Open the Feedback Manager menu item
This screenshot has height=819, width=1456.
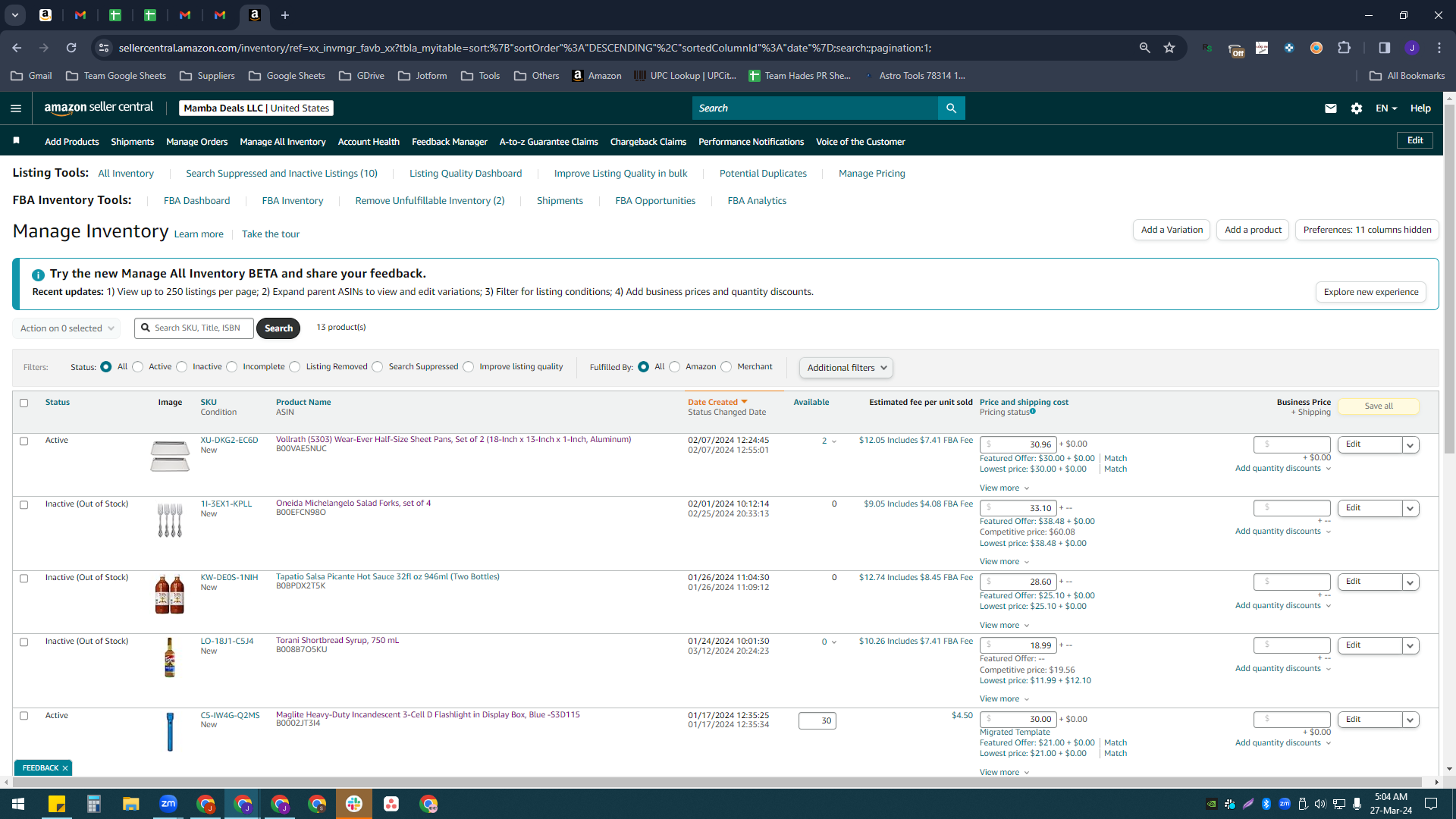coord(450,142)
